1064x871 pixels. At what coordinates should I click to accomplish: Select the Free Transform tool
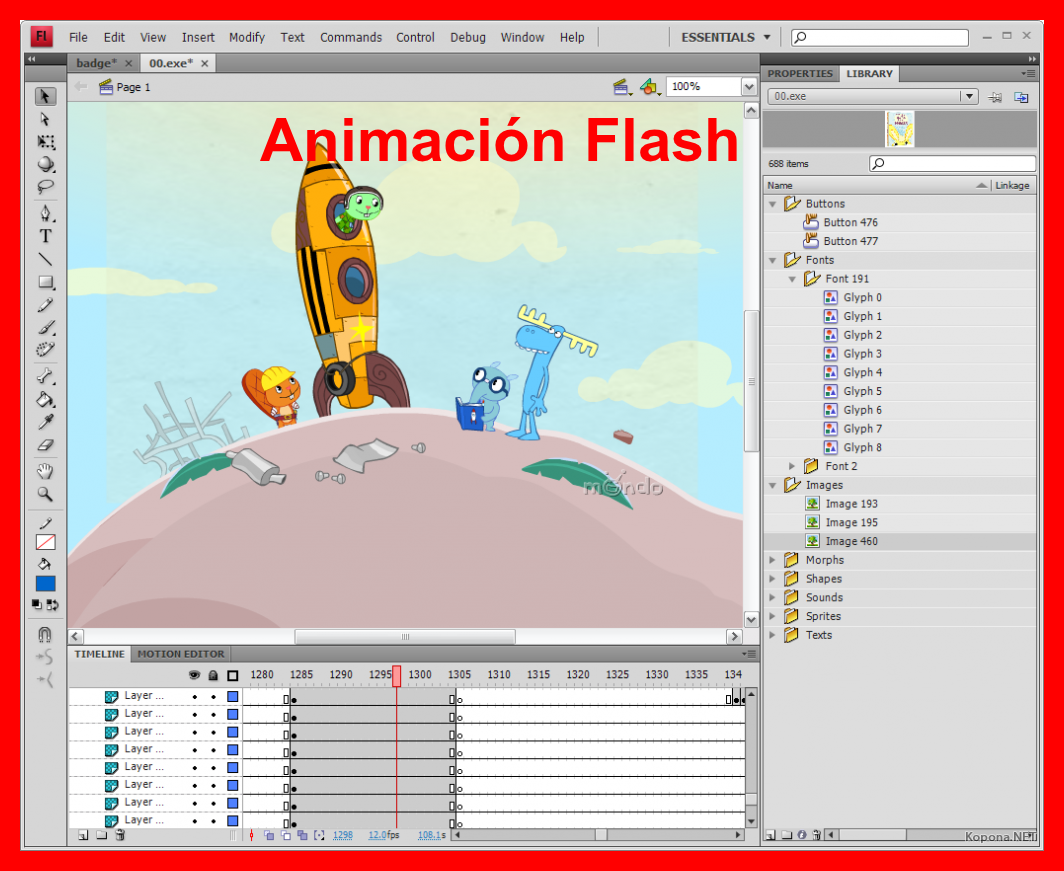click(45, 142)
